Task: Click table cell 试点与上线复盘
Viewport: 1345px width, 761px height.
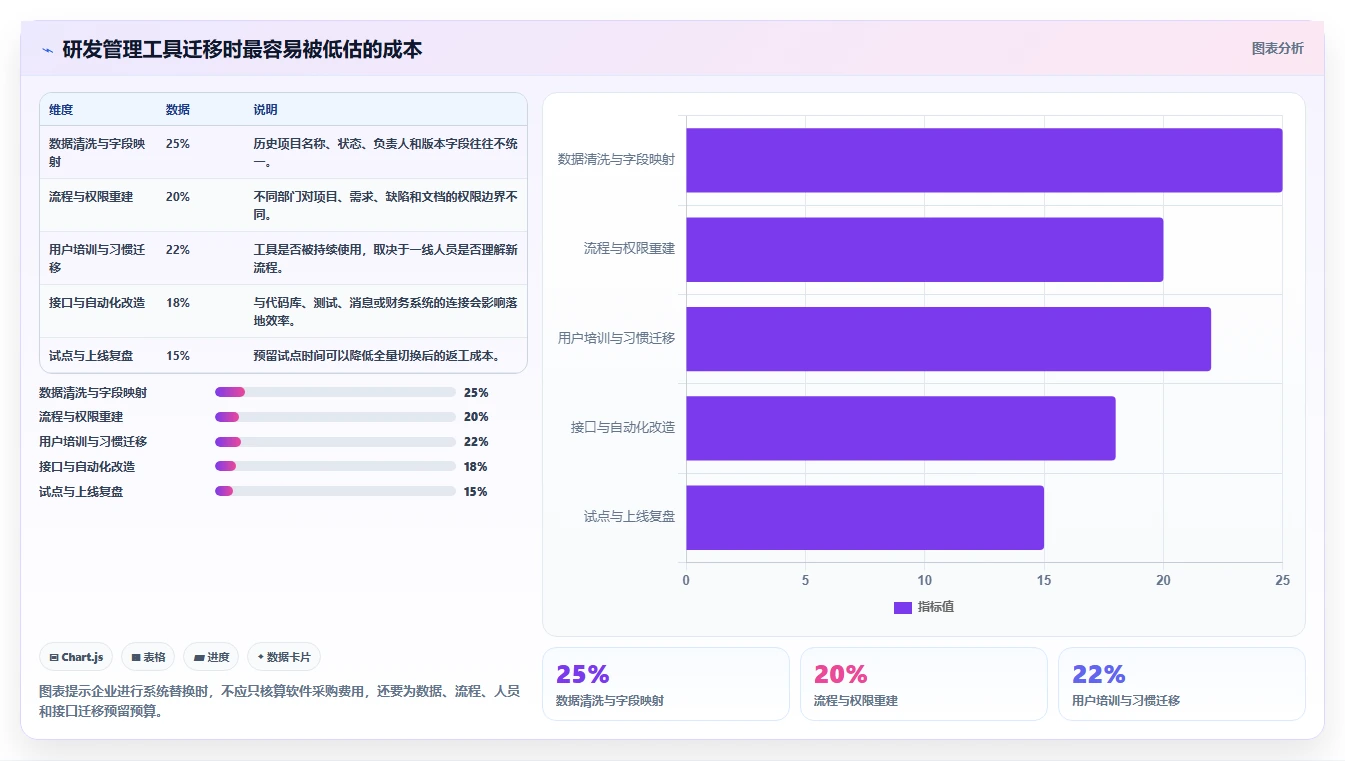Action: [91, 356]
